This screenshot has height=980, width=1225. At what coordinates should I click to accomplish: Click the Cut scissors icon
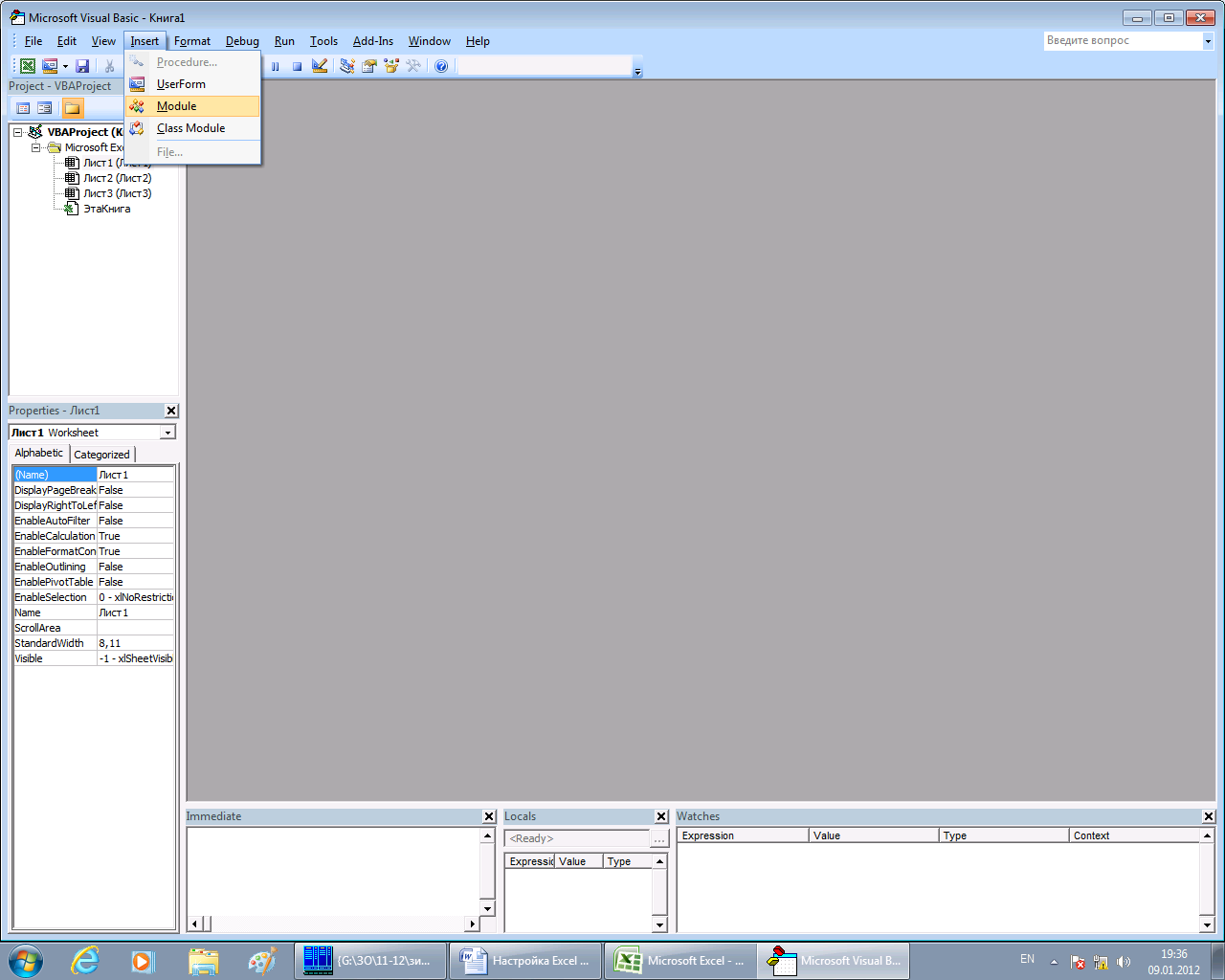109,66
